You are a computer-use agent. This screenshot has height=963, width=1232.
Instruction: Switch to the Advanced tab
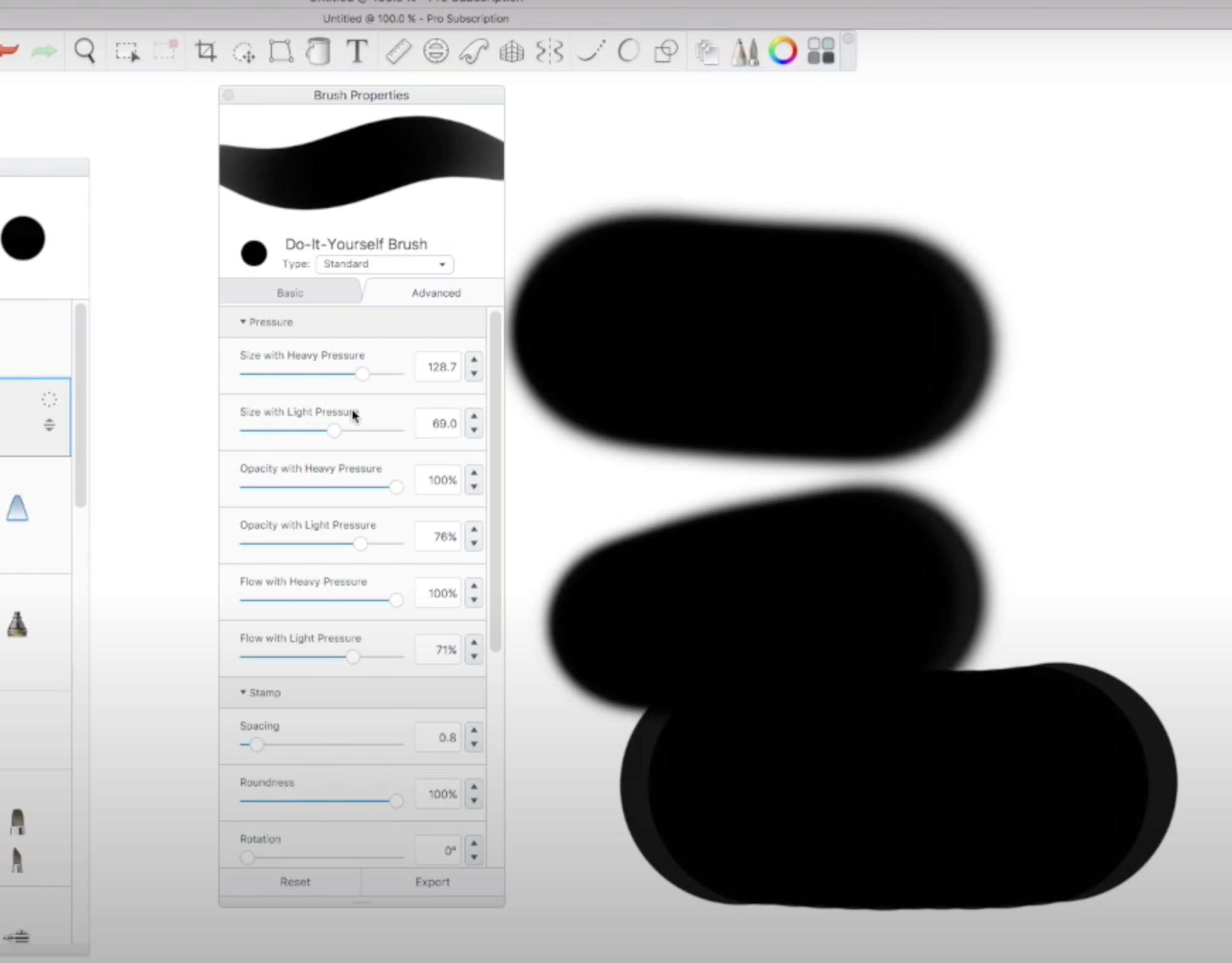coord(436,293)
